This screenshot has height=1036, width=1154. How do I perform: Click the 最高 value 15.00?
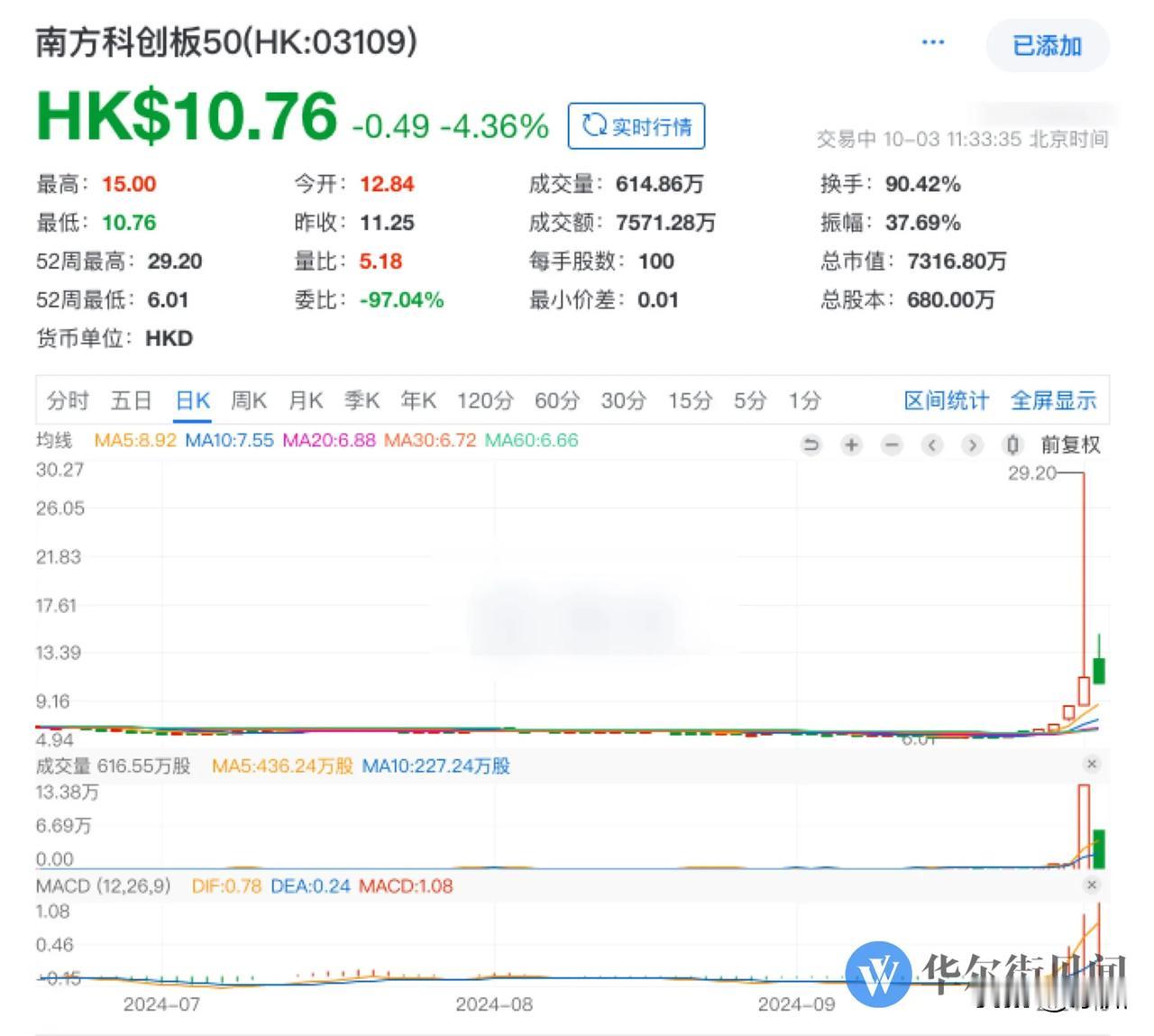(129, 184)
